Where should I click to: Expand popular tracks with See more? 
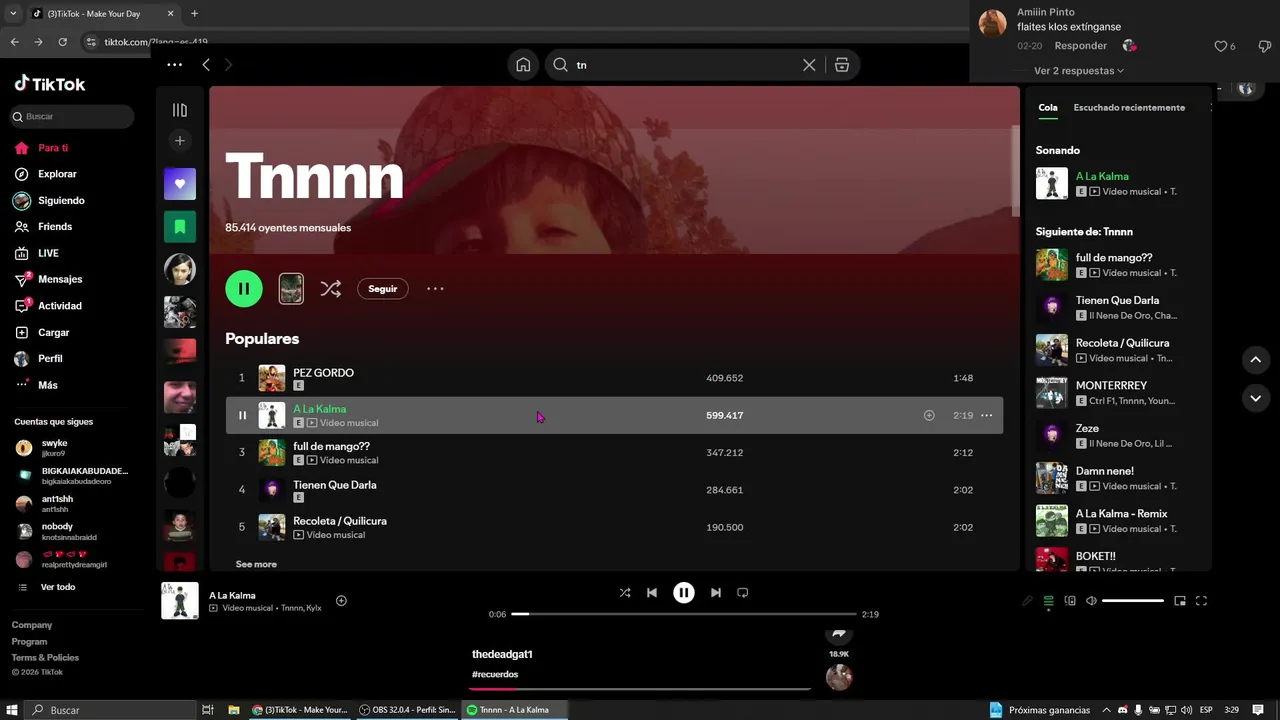pos(256,564)
